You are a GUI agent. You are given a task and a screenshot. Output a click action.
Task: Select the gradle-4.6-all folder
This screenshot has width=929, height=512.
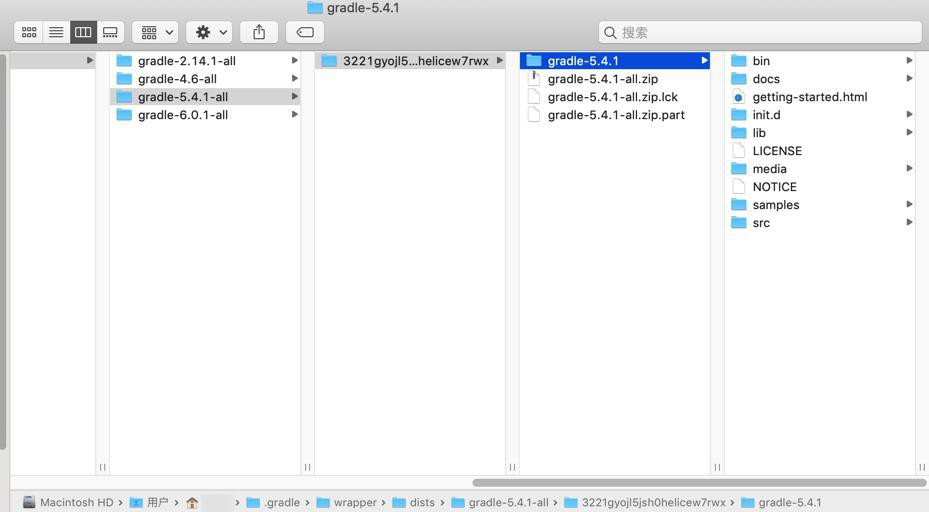click(x=205, y=79)
